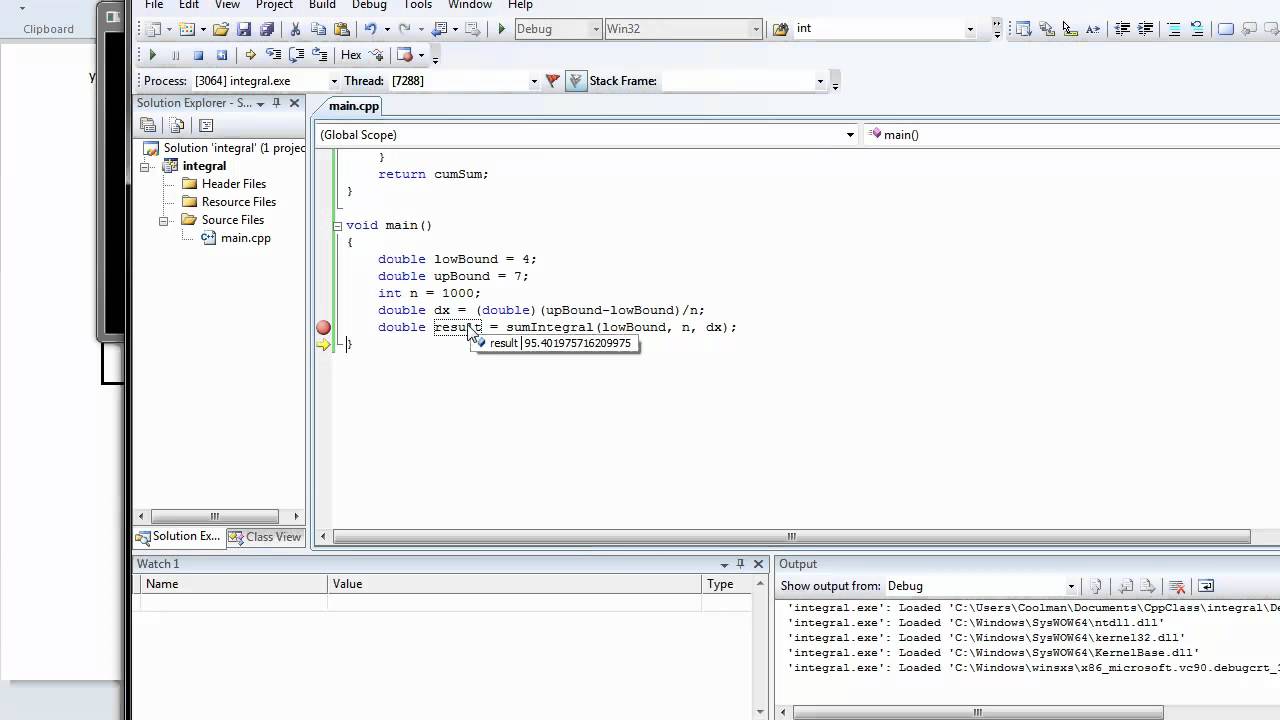Open the Debug menu
This screenshot has height=720, width=1280.
(369, 5)
